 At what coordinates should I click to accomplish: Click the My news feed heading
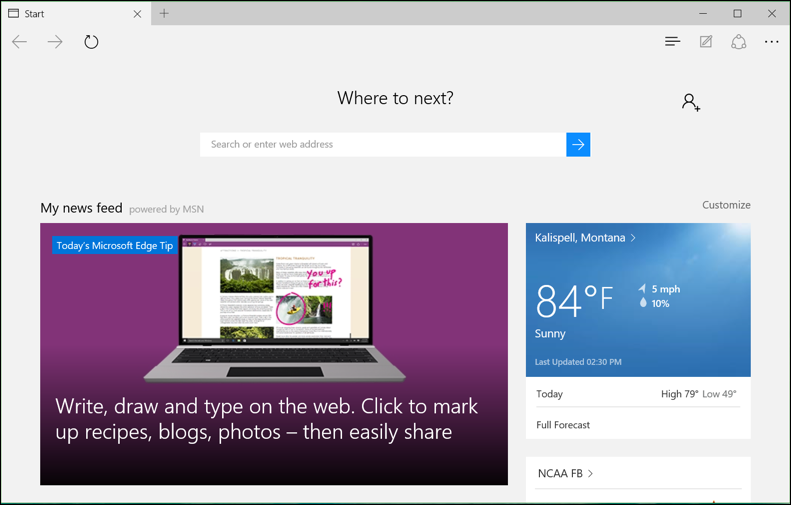point(81,208)
